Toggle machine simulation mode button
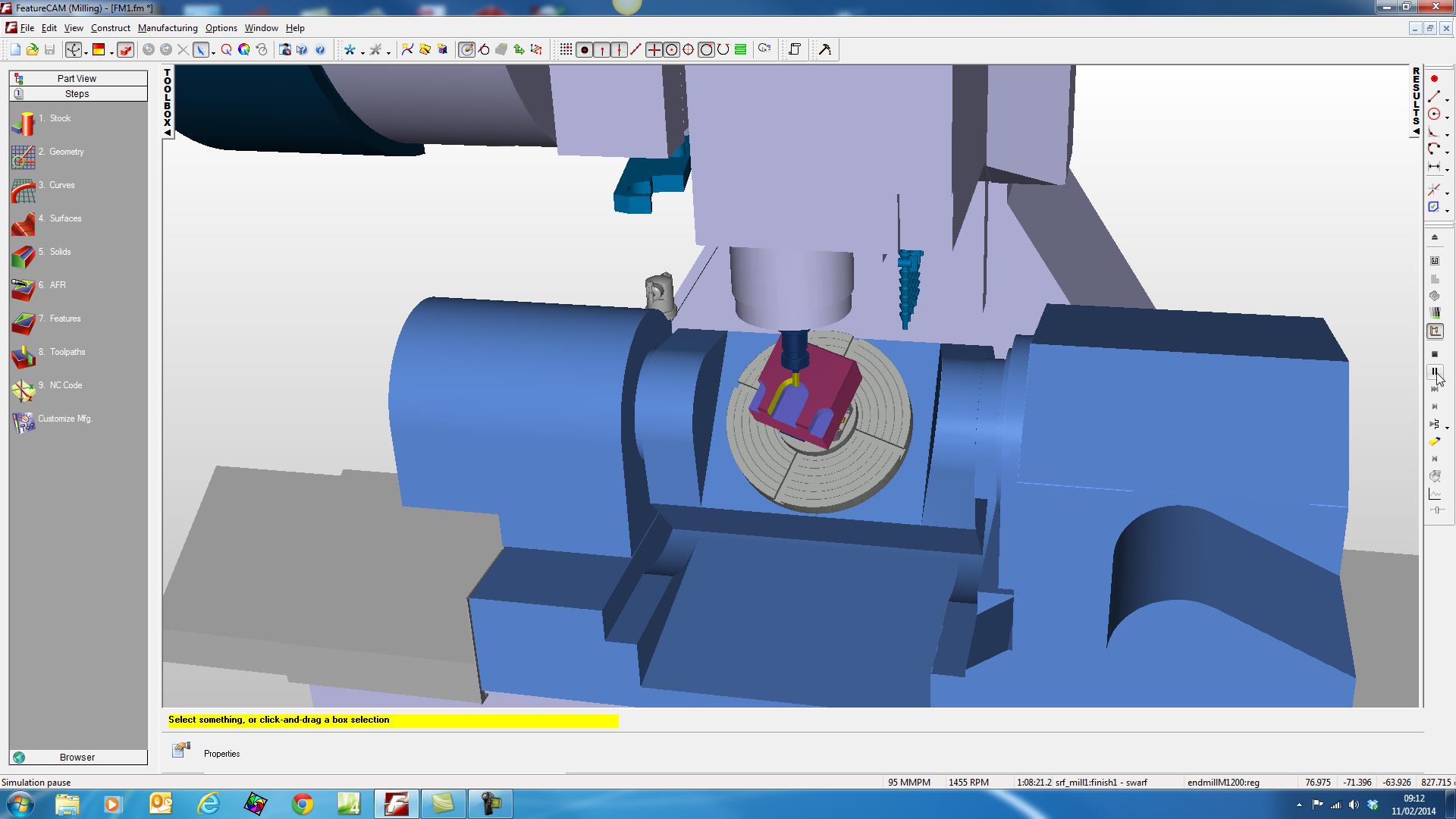The image size is (1456, 819). tap(1435, 331)
